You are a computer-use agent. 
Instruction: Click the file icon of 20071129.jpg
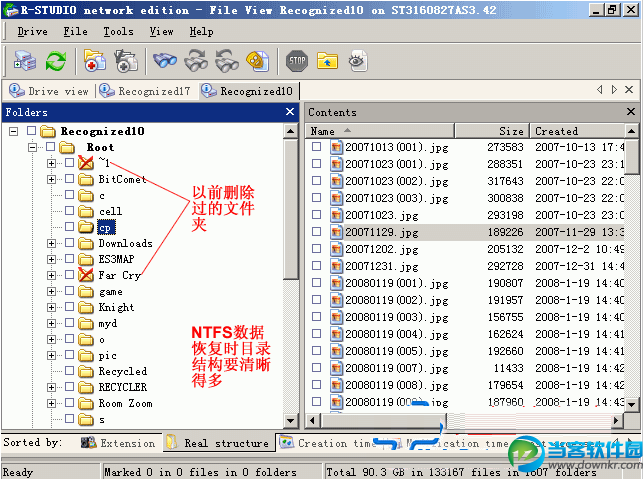[x=336, y=232]
